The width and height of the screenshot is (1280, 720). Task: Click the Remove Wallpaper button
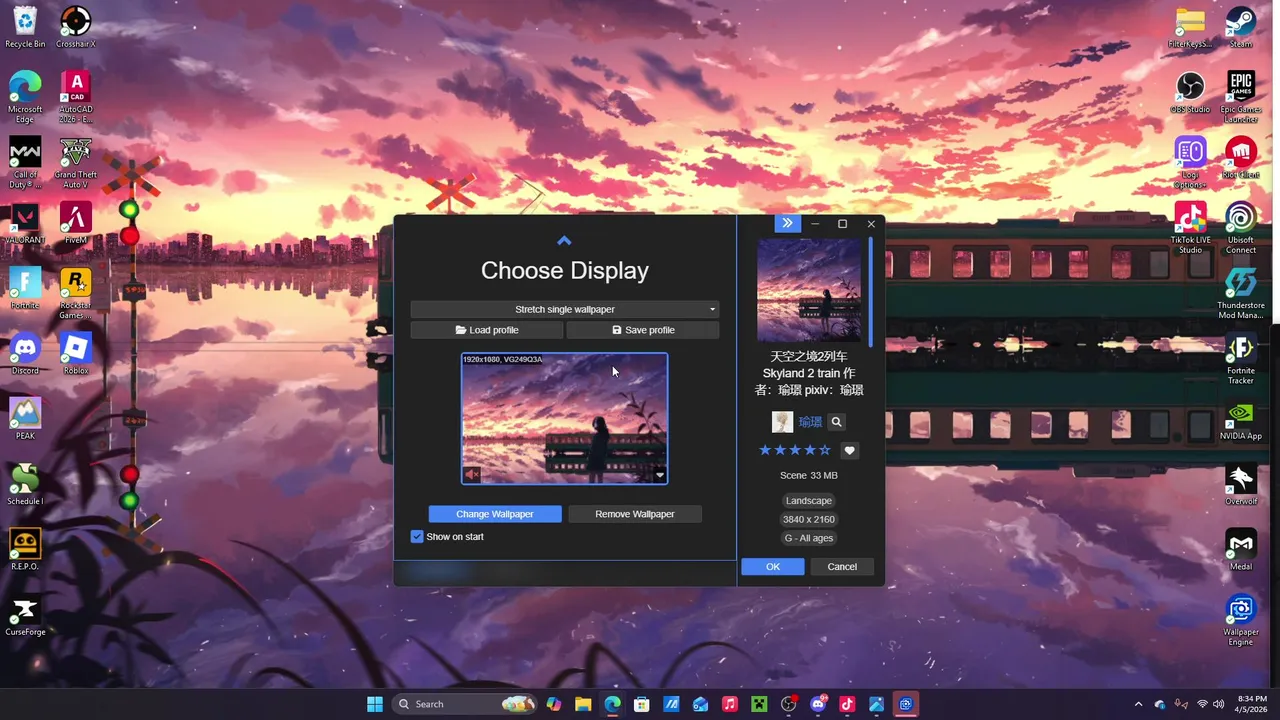(635, 514)
